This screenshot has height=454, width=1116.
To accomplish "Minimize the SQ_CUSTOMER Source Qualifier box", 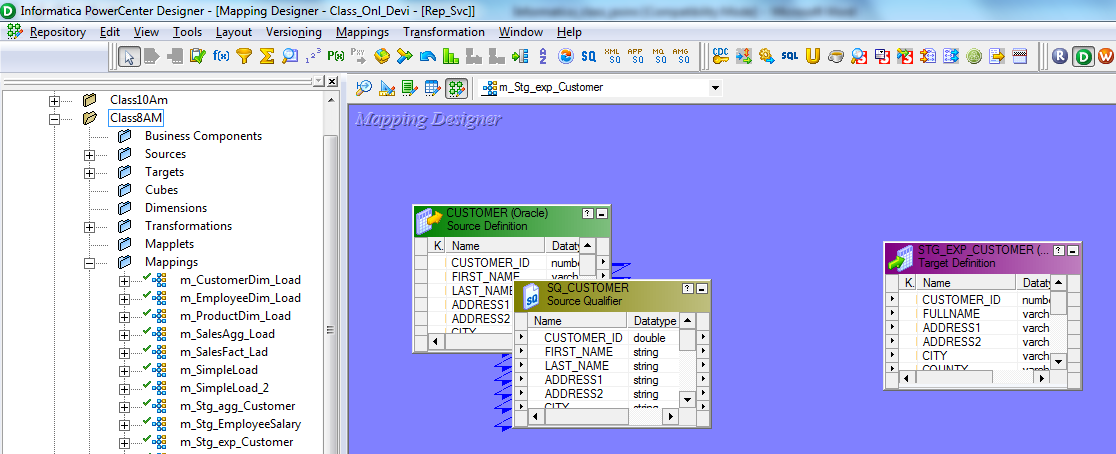I will click(x=702, y=288).
